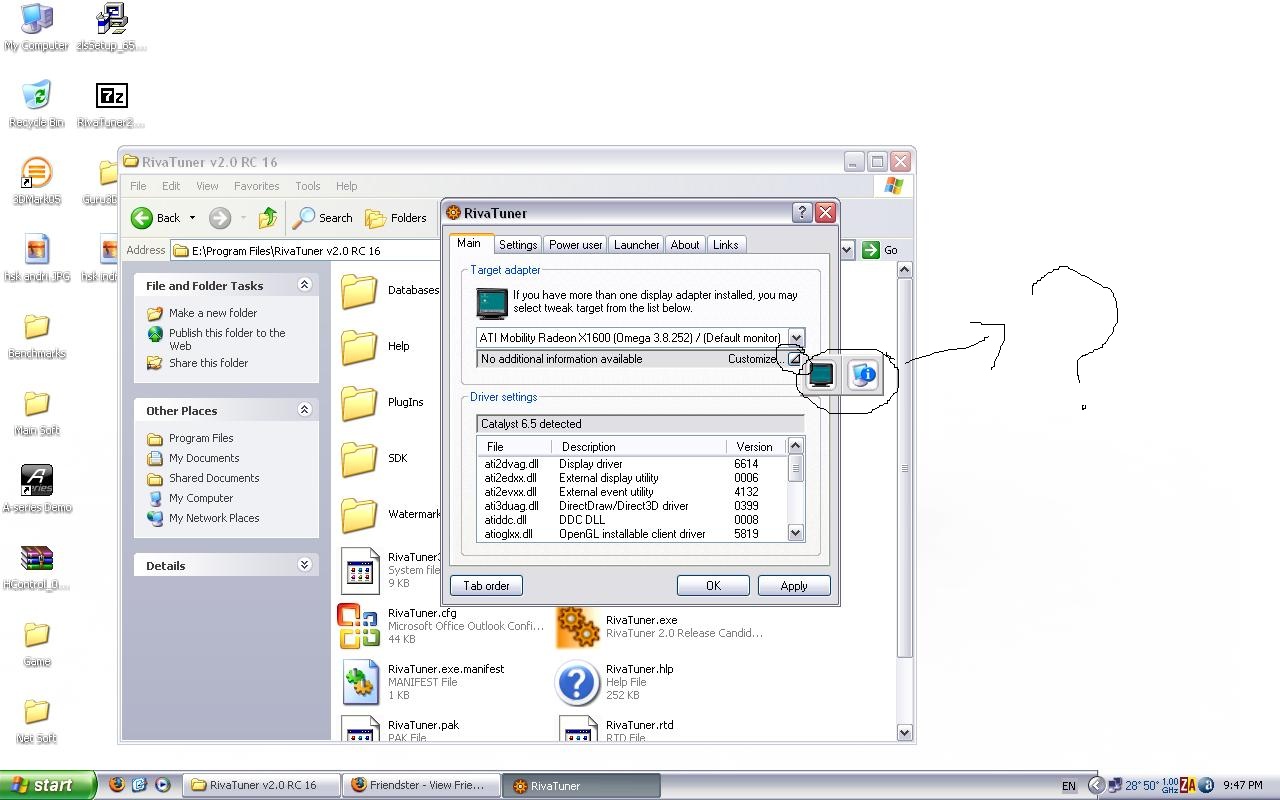This screenshot has width=1280, height=800.
Task: Click the Up folder icon in Explorer
Action: tap(268, 218)
